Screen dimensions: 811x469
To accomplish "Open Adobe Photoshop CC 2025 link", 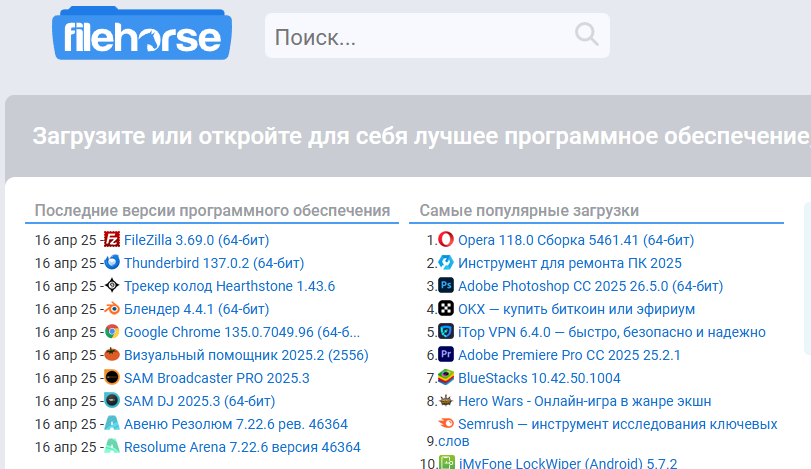I will pos(591,286).
